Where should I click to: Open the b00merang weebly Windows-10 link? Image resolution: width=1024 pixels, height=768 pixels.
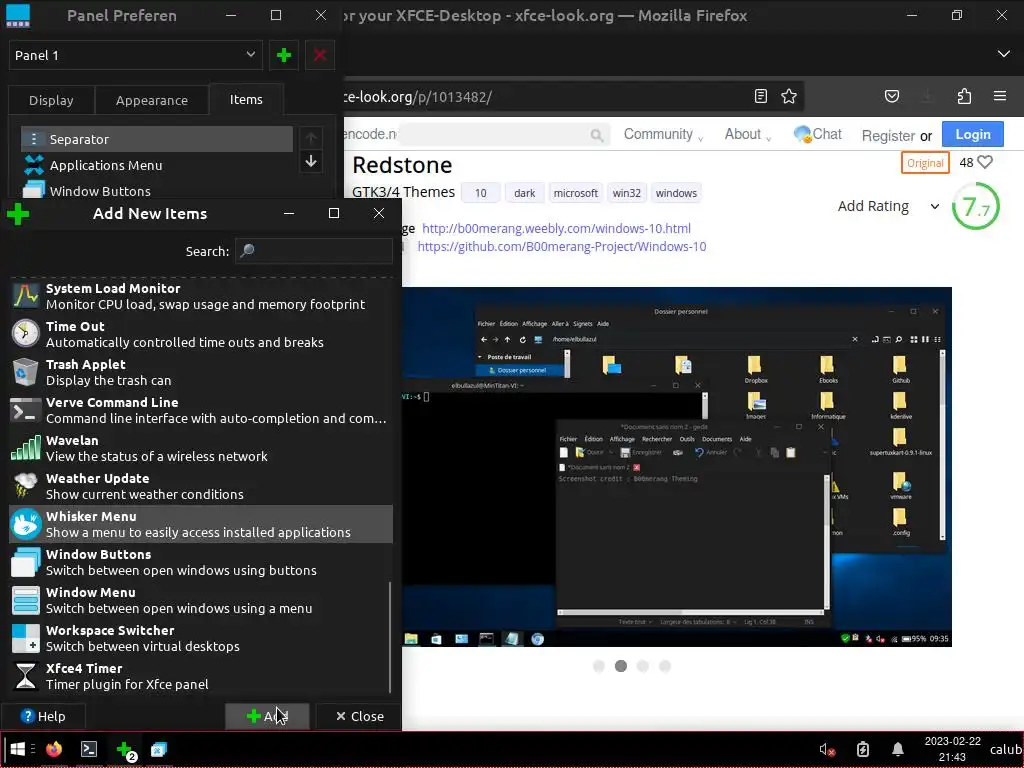pyautogui.click(x=556, y=229)
